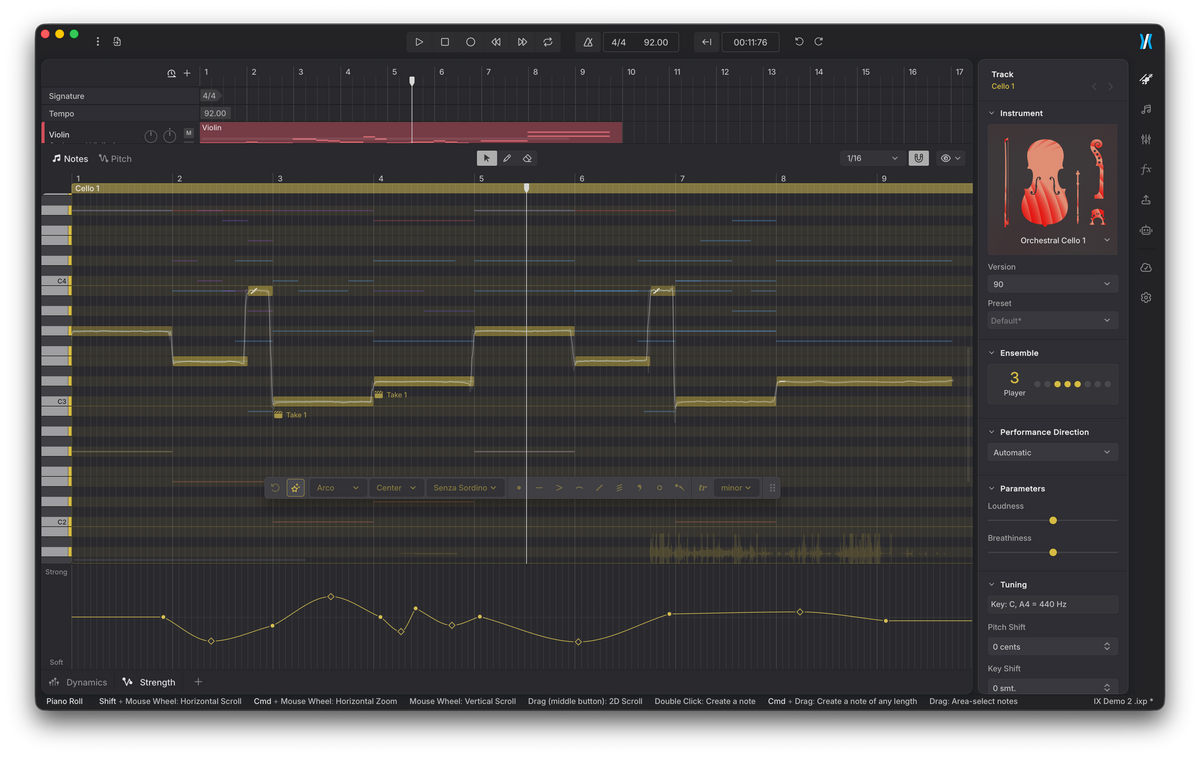Viewport: 1200px width, 757px height.
Task: Select the eraser tool
Action: [528, 158]
